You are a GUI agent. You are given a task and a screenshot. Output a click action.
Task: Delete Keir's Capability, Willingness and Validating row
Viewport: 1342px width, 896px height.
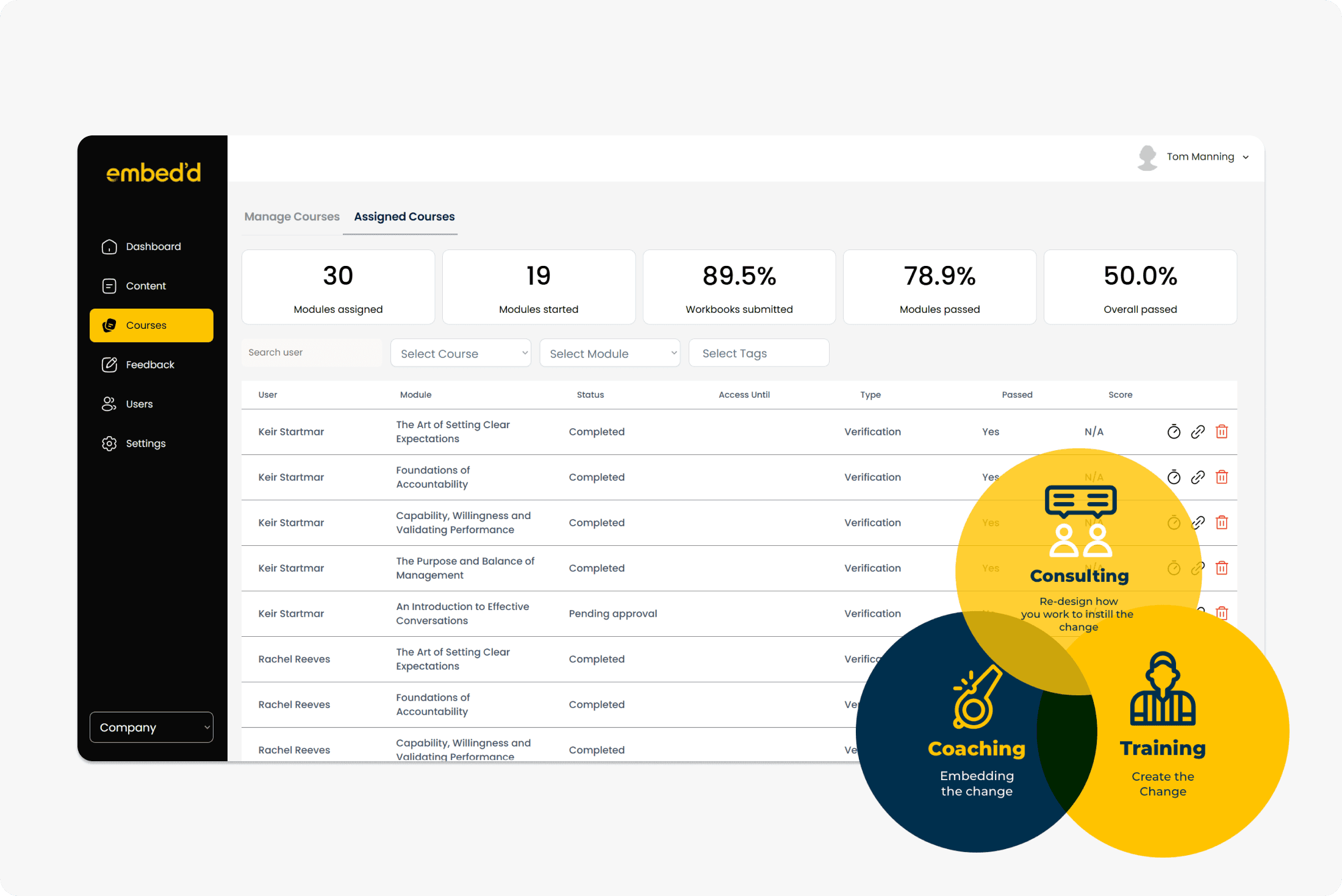[x=1221, y=523]
